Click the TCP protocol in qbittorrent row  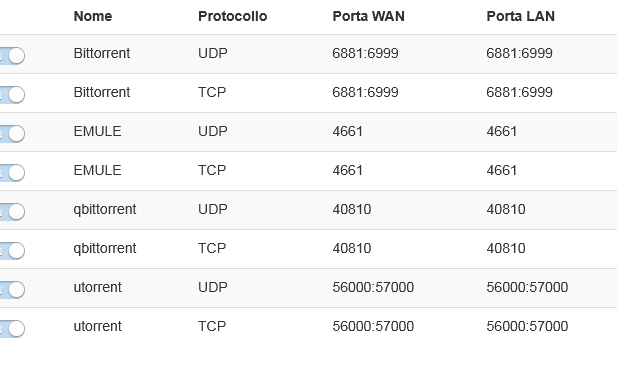pyautogui.click(x=212, y=248)
